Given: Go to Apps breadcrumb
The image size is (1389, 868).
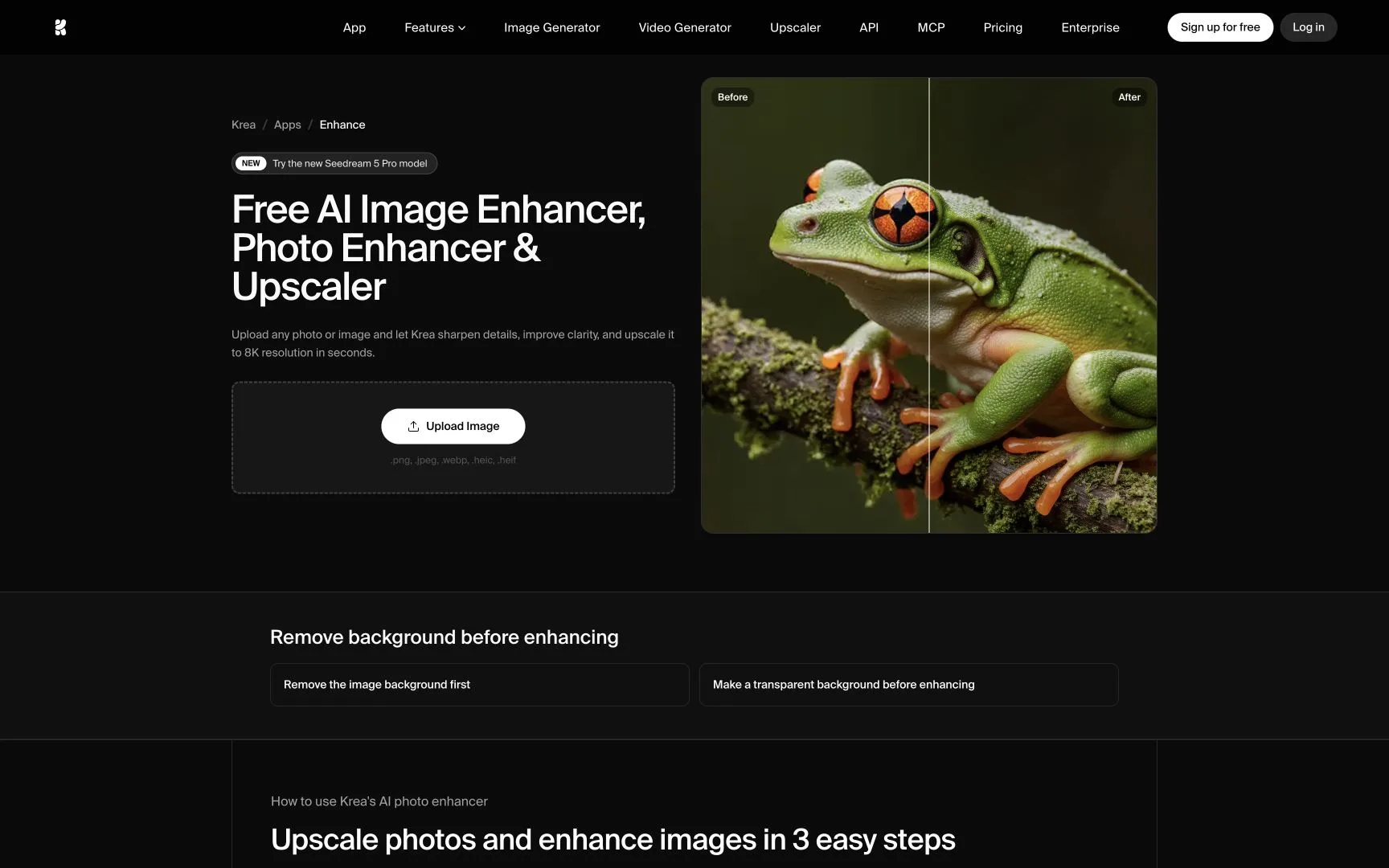Looking at the screenshot, I should (x=288, y=125).
